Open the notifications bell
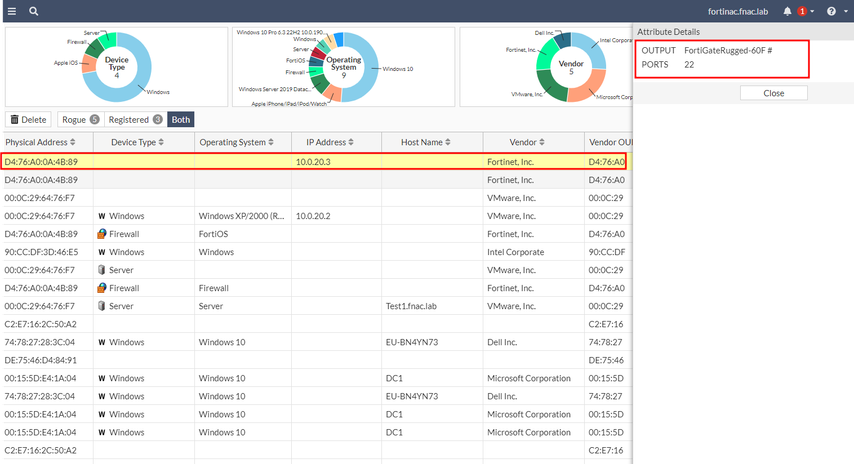 pyautogui.click(x=787, y=11)
